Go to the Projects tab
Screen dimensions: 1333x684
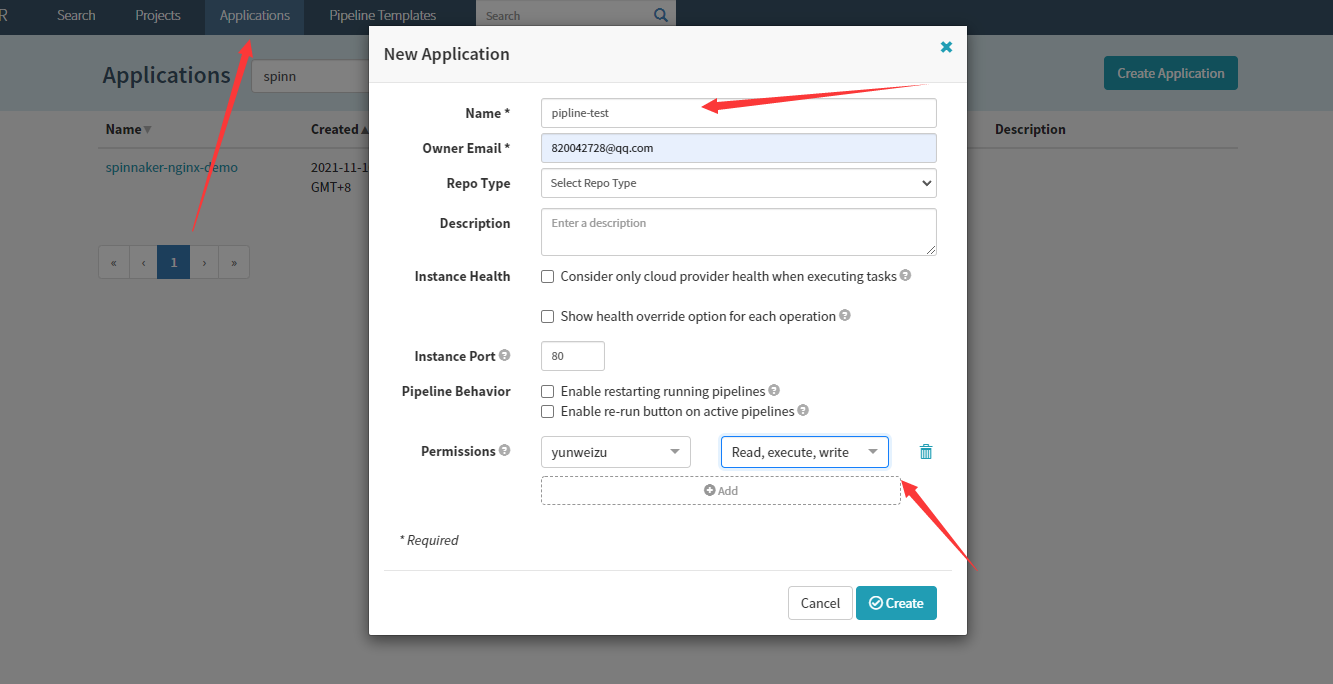click(x=158, y=15)
